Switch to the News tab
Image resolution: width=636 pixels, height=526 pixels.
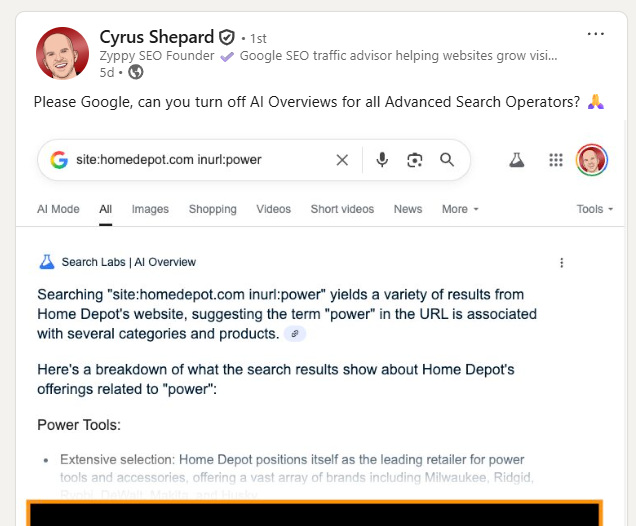pyautogui.click(x=408, y=209)
